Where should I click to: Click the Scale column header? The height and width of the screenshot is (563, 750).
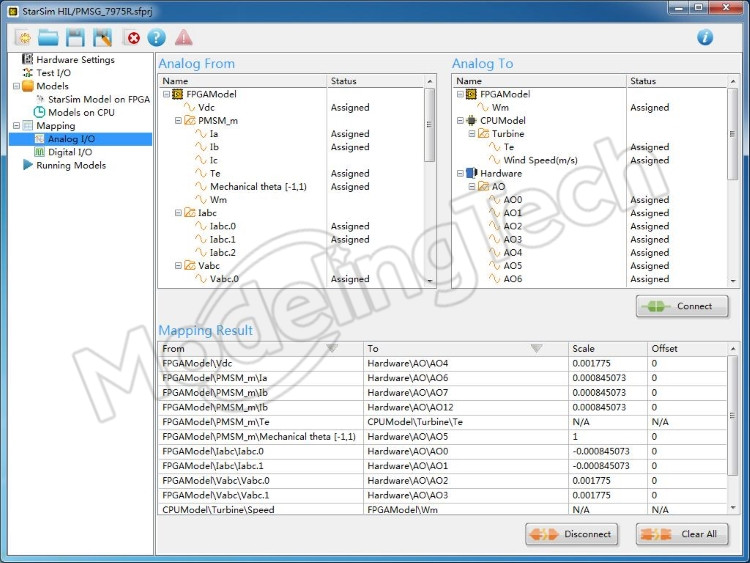click(x=607, y=349)
